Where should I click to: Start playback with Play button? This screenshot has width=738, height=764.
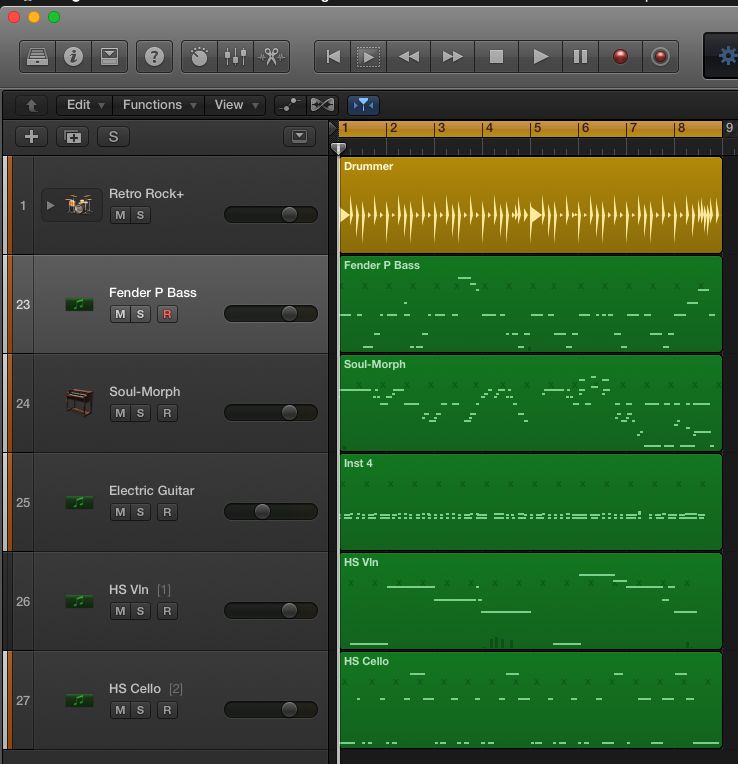(x=540, y=57)
